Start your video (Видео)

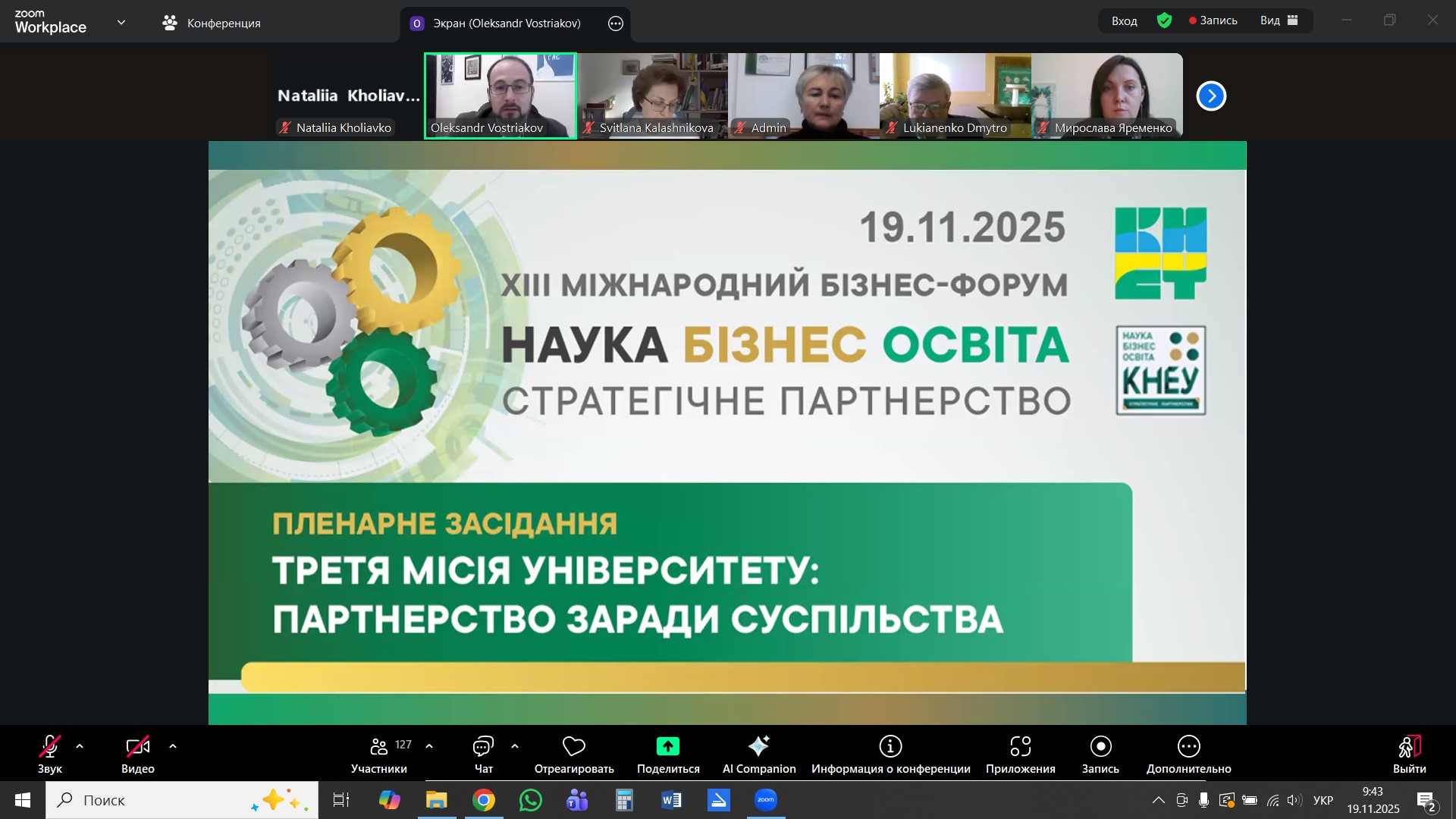click(138, 753)
